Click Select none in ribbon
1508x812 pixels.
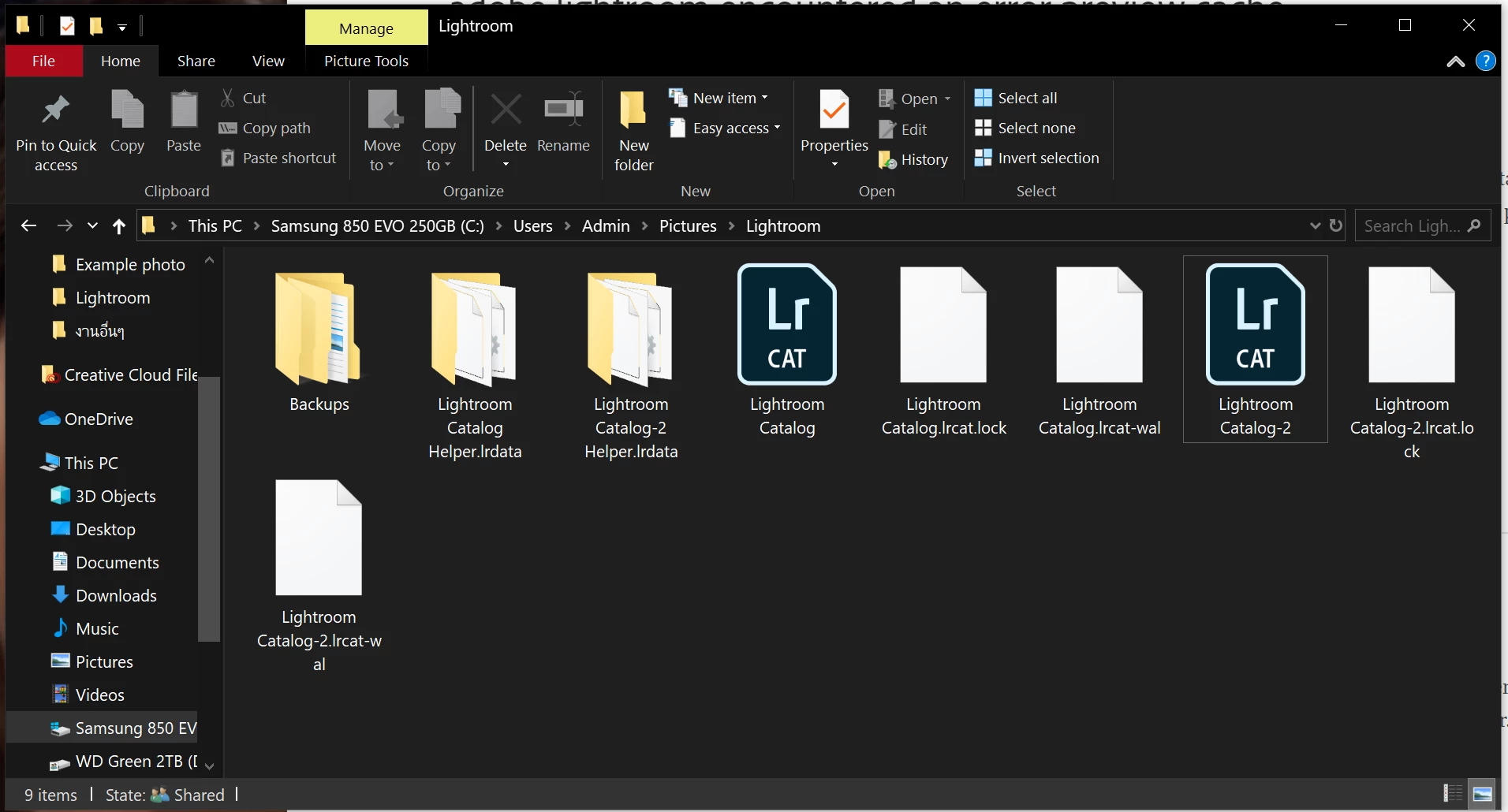pyautogui.click(x=1025, y=128)
